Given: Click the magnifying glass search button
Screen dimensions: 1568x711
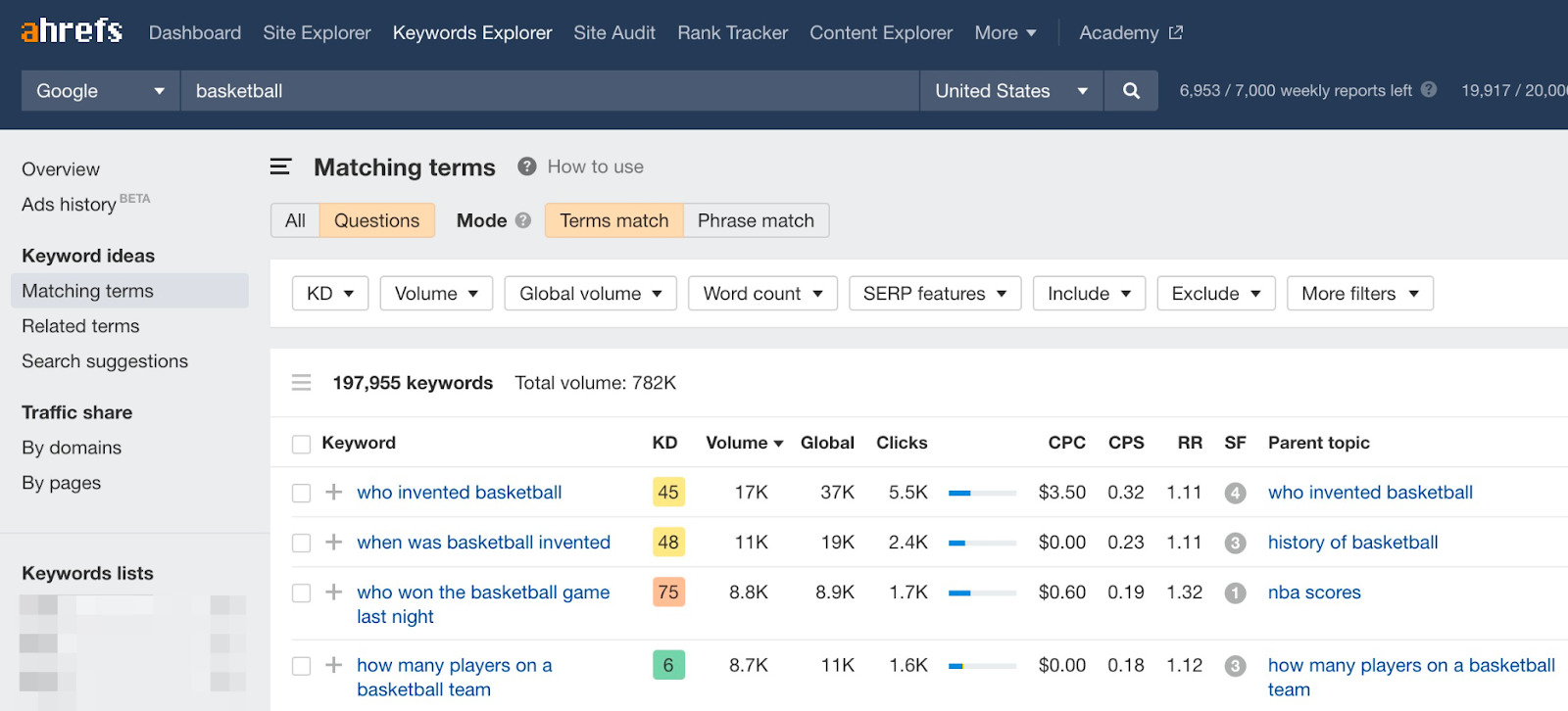Looking at the screenshot, I should pos(1131,91).
